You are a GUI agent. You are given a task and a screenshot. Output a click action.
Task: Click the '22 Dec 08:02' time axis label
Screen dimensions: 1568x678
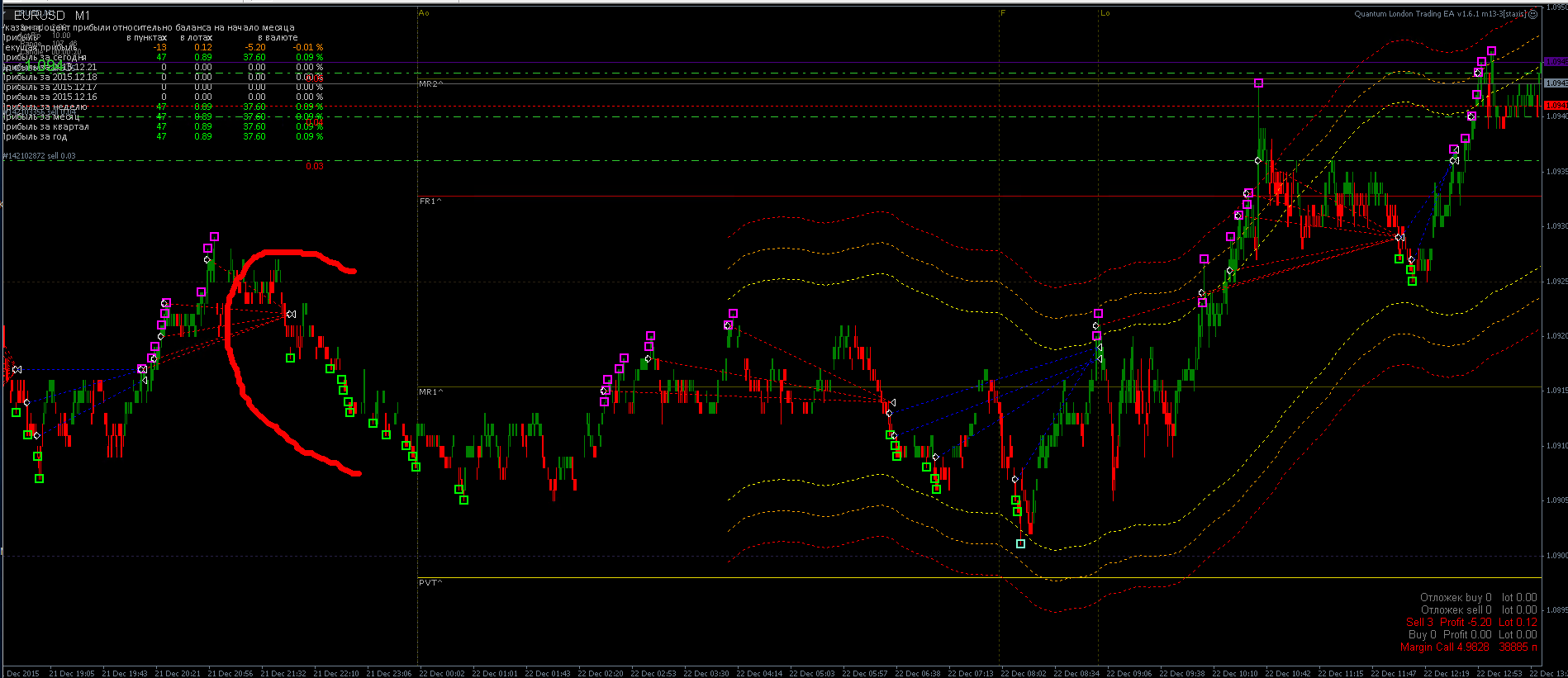(x=1024, y=673)
